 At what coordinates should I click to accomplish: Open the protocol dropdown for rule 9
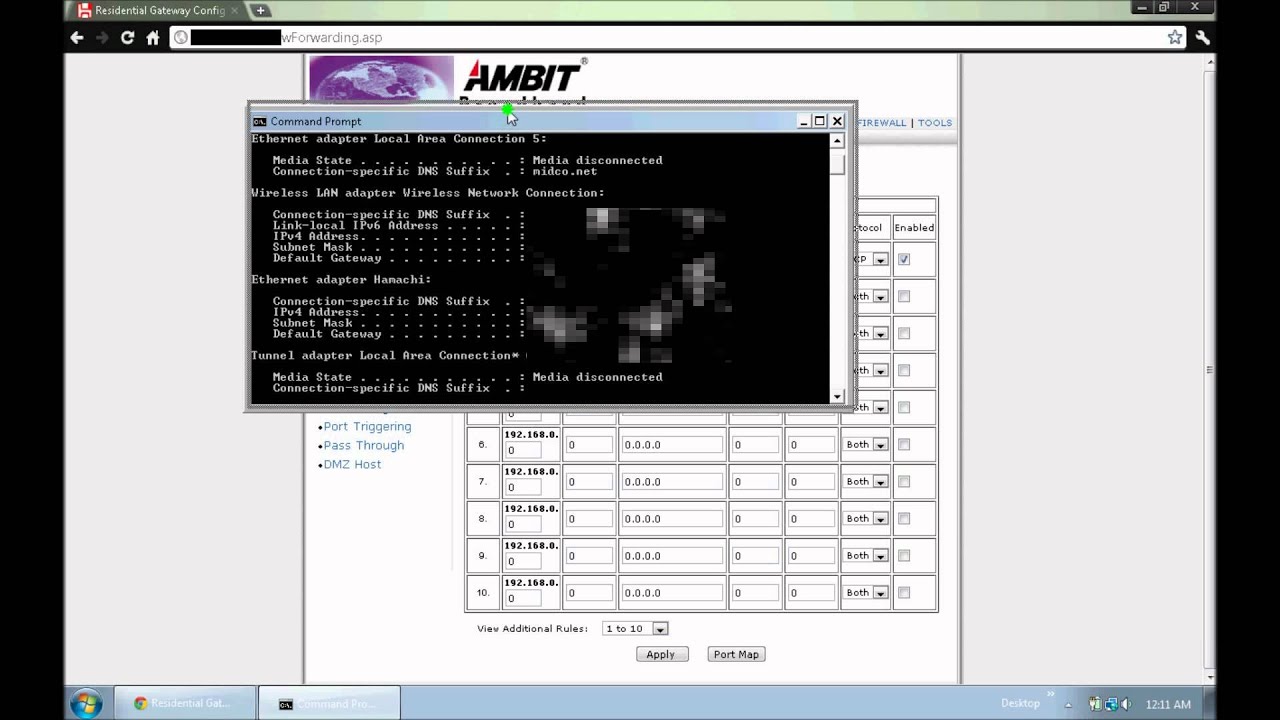865,556
